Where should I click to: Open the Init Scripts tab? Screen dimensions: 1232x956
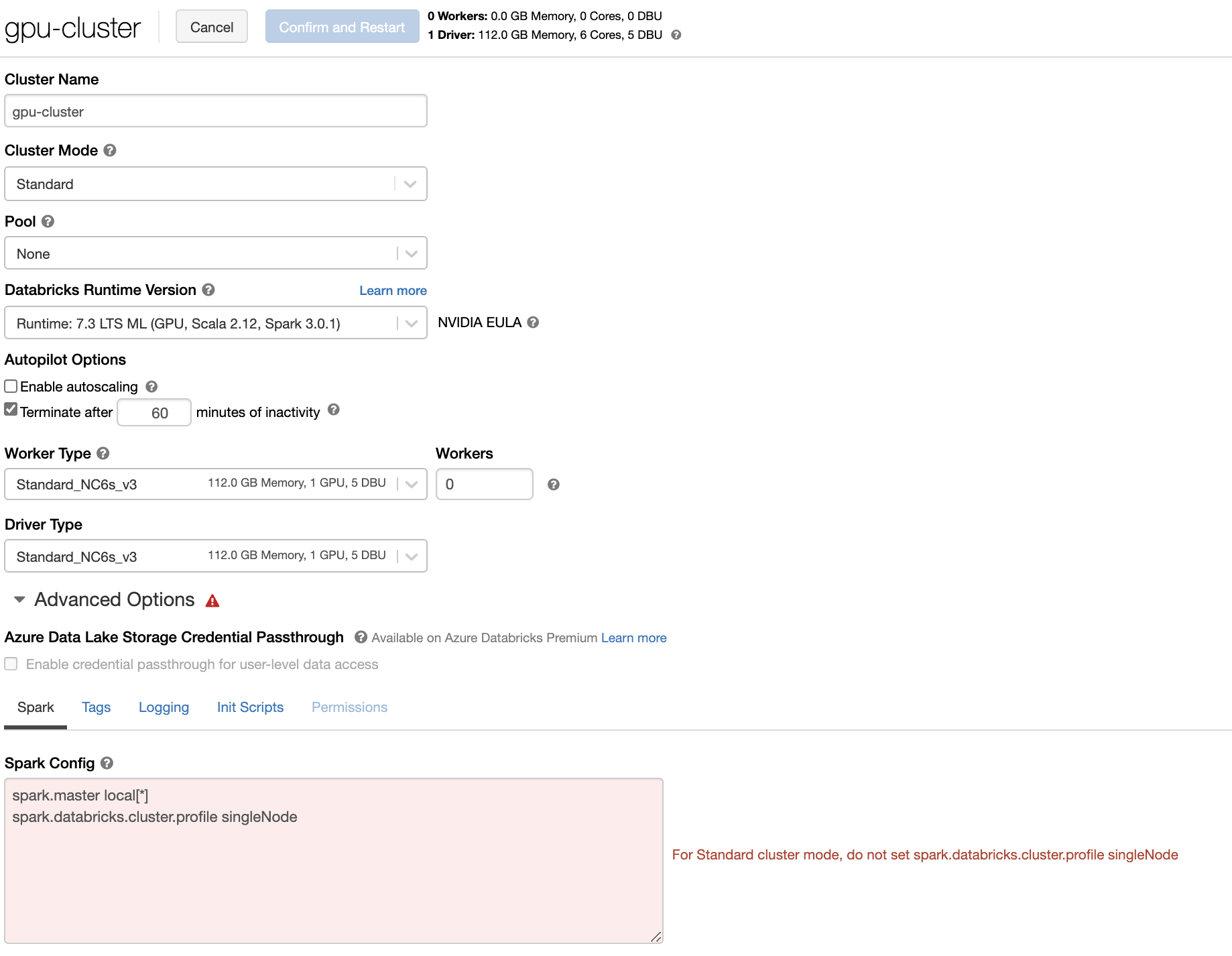pyautogui.click(x=249, y=707)
